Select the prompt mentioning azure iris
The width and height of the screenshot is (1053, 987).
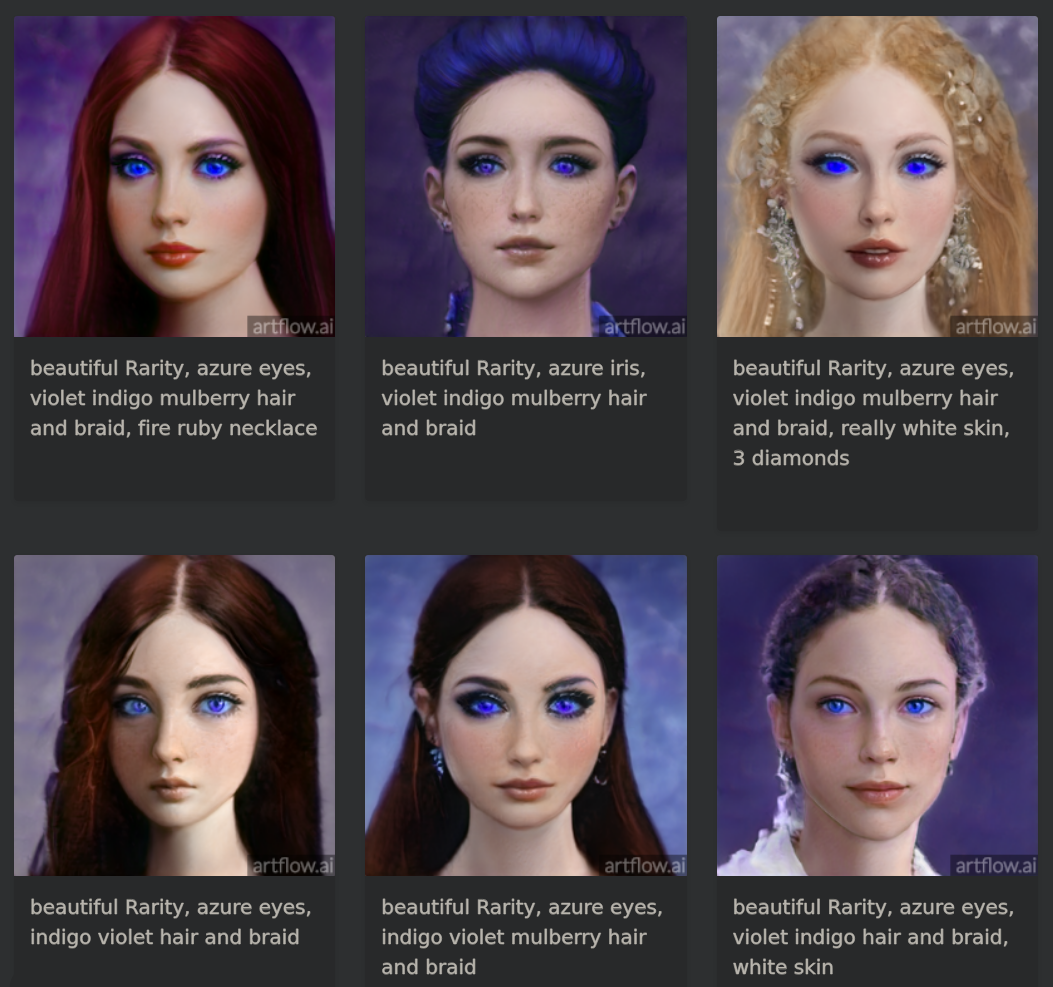pos(514,398)
